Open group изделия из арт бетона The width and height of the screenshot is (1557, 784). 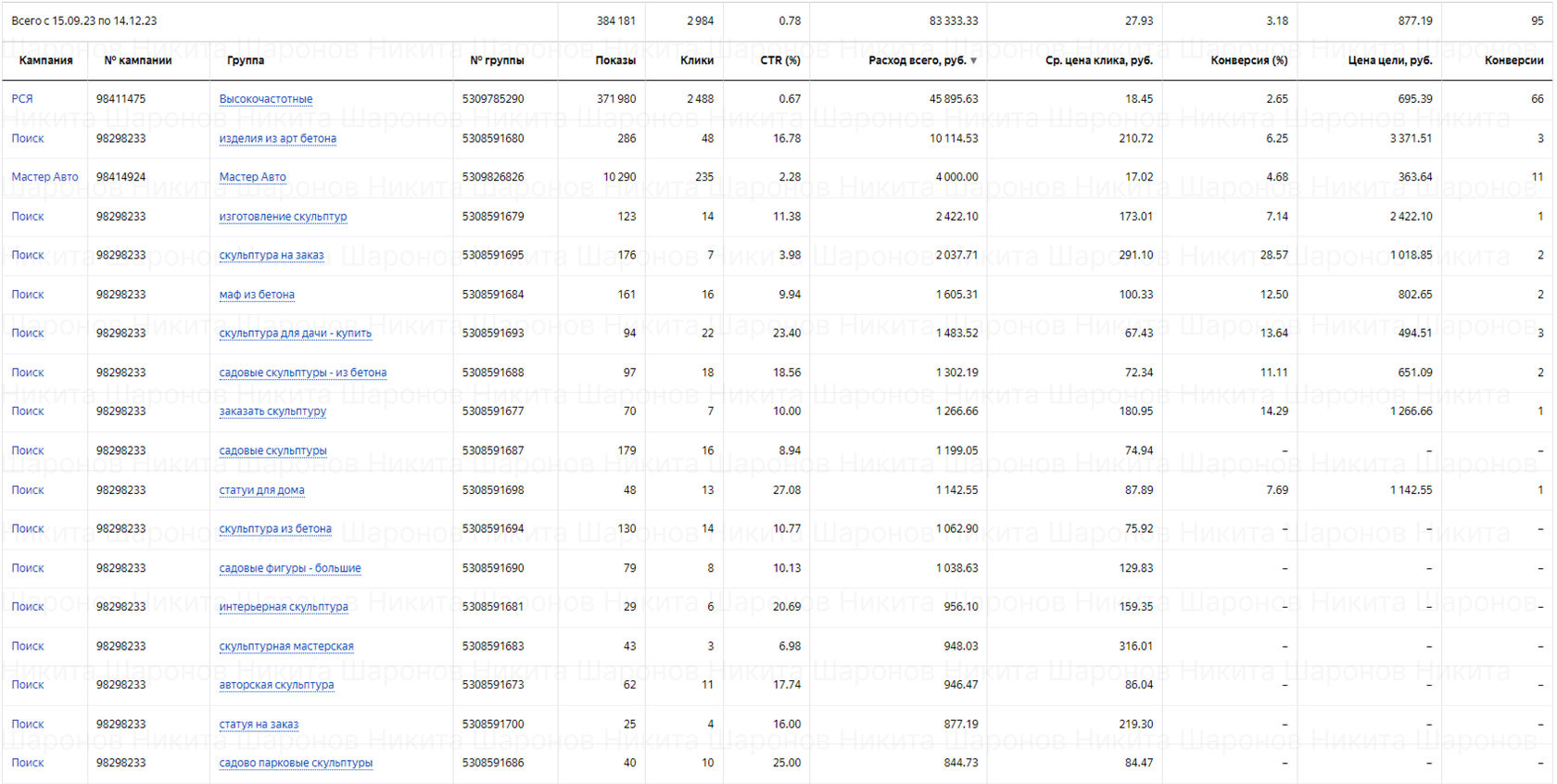(x=277, y=139)
